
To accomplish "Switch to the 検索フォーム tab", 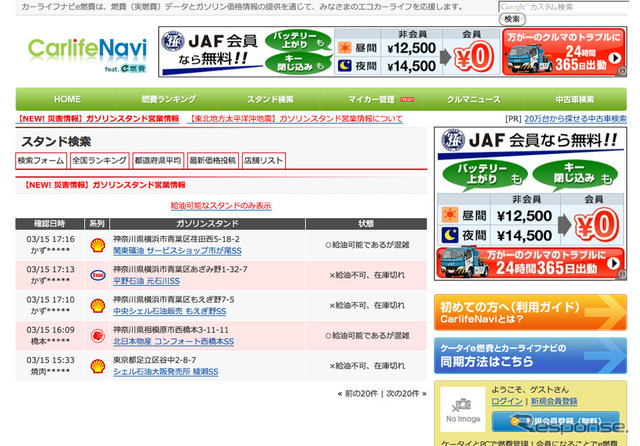I will 41,160.
